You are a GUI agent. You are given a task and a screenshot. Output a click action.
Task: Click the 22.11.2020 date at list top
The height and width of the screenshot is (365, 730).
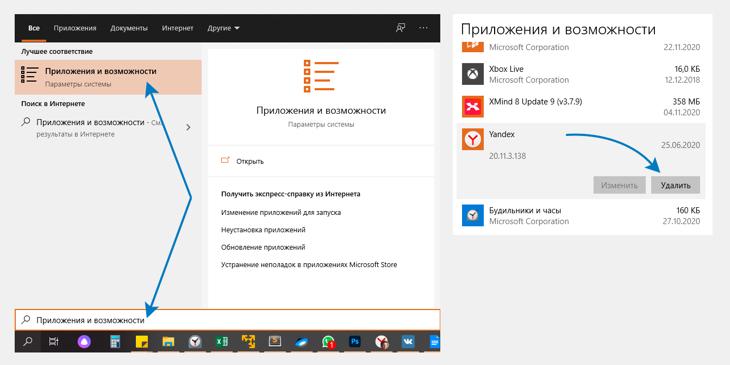coord(682,47)
